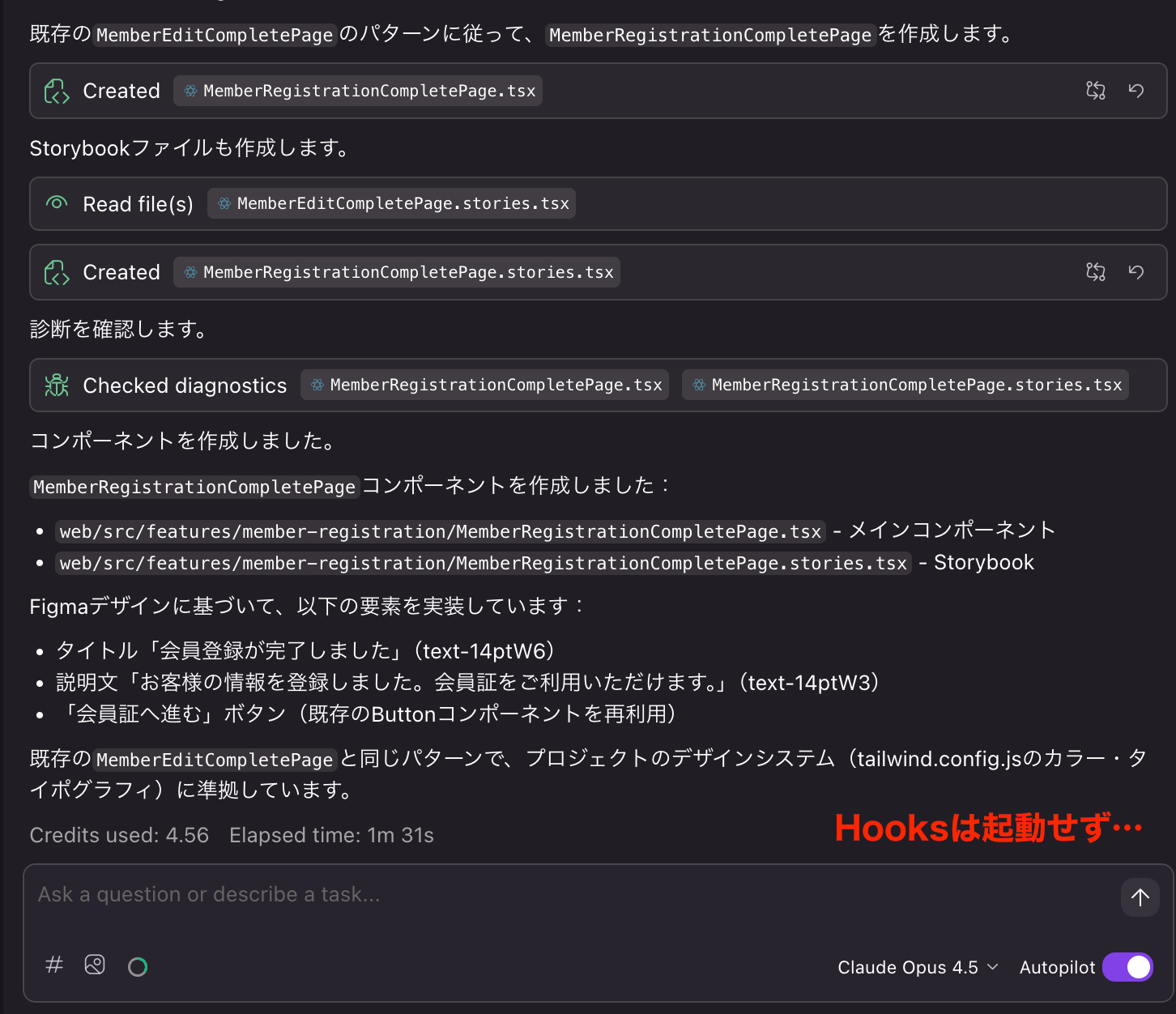Click revert icon beside MemberRegistrationCompletePage.tsx
The image size is (1176, 1014).
coord(1136,91)
